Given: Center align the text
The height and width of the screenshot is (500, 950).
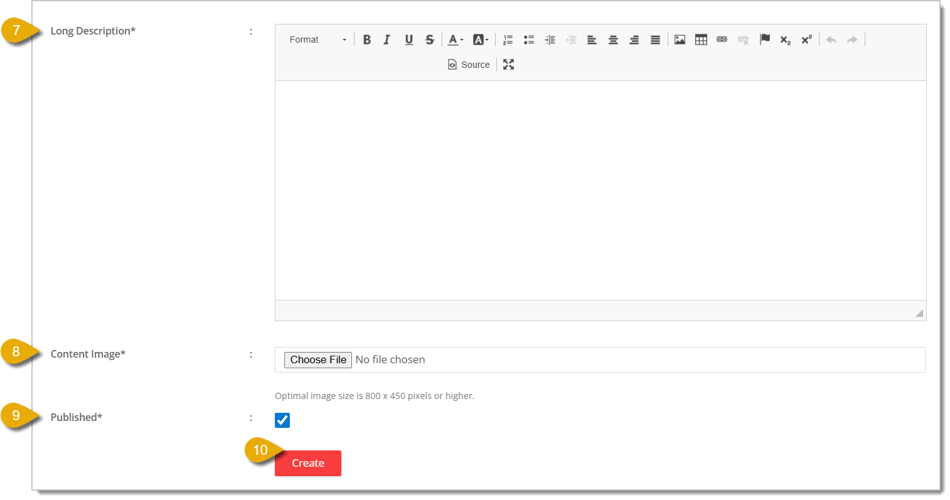Looking at the screenshot, I should (x=613, y=40).
